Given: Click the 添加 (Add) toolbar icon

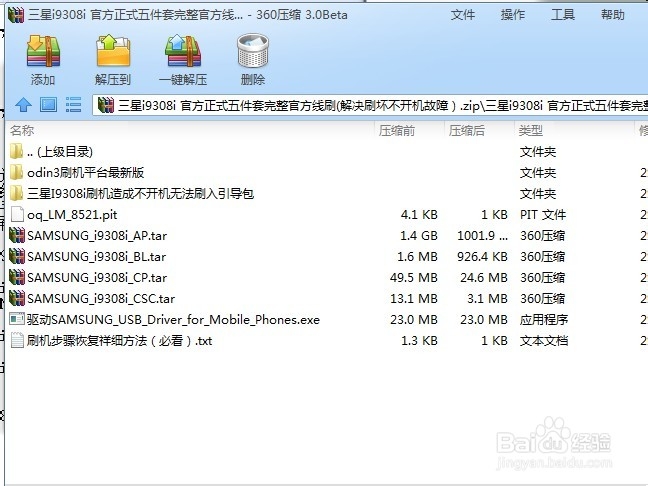Looking at the screenshot, I should click(43, 51).
